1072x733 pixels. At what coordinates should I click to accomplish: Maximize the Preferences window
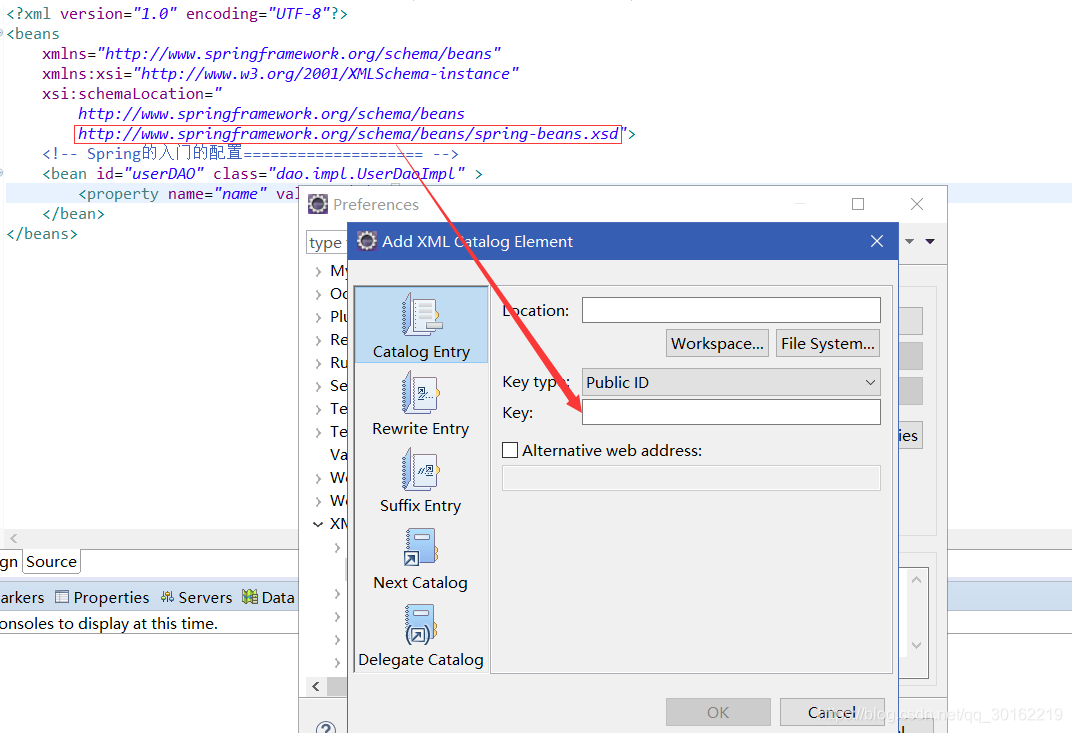pos(858,204)
